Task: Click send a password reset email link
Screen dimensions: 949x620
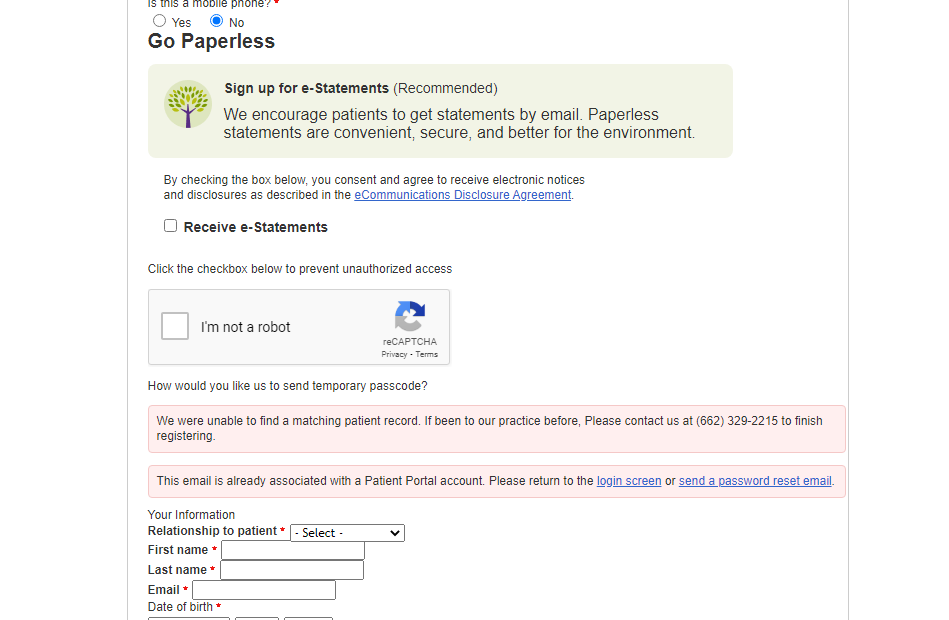Action: [x=755, y=481]
